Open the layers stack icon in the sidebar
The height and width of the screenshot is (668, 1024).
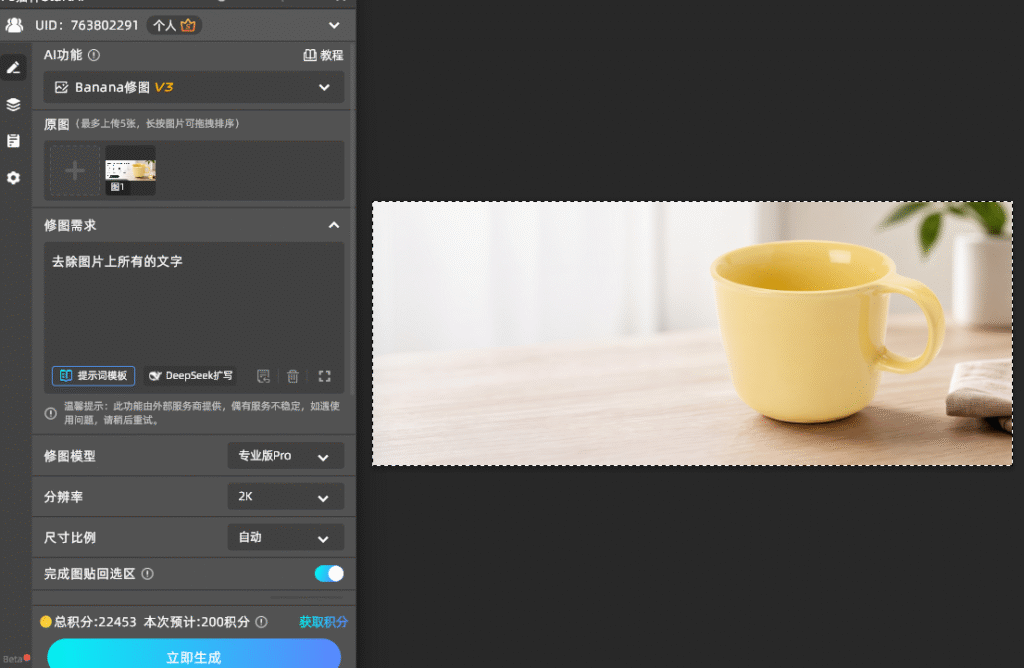[13, 104]
